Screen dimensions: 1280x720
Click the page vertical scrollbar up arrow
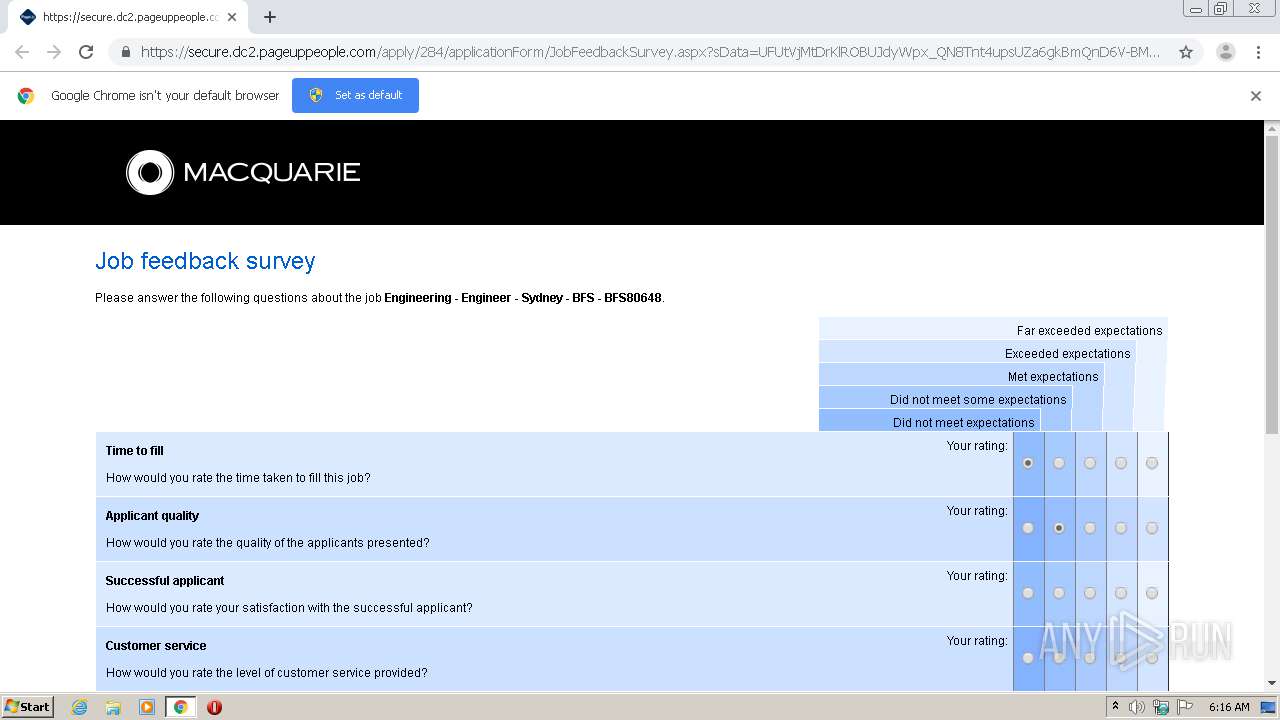pyautogui.click(x=1272, y=128)
